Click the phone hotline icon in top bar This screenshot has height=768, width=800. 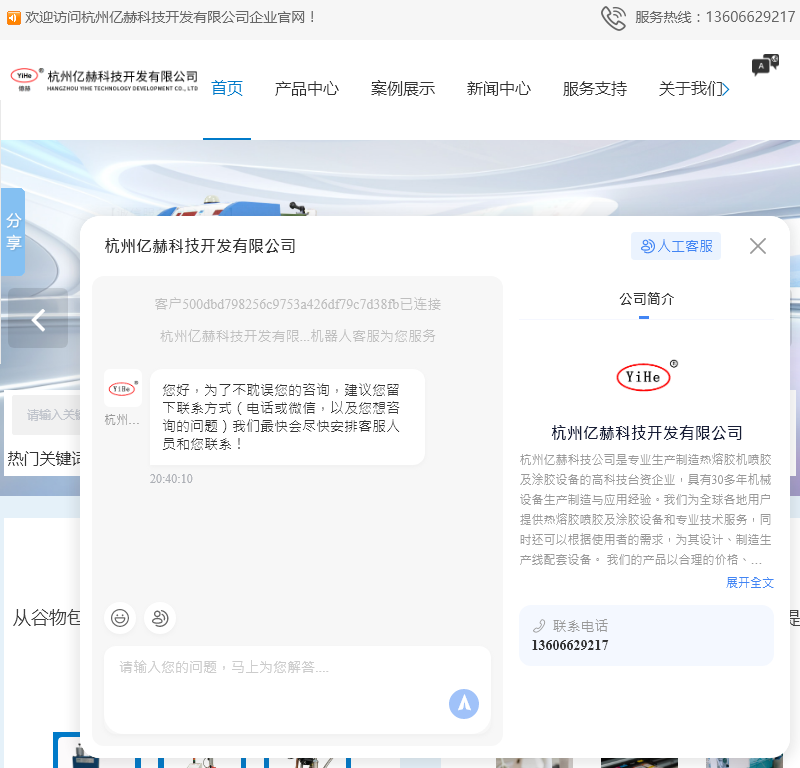(613, 18)
